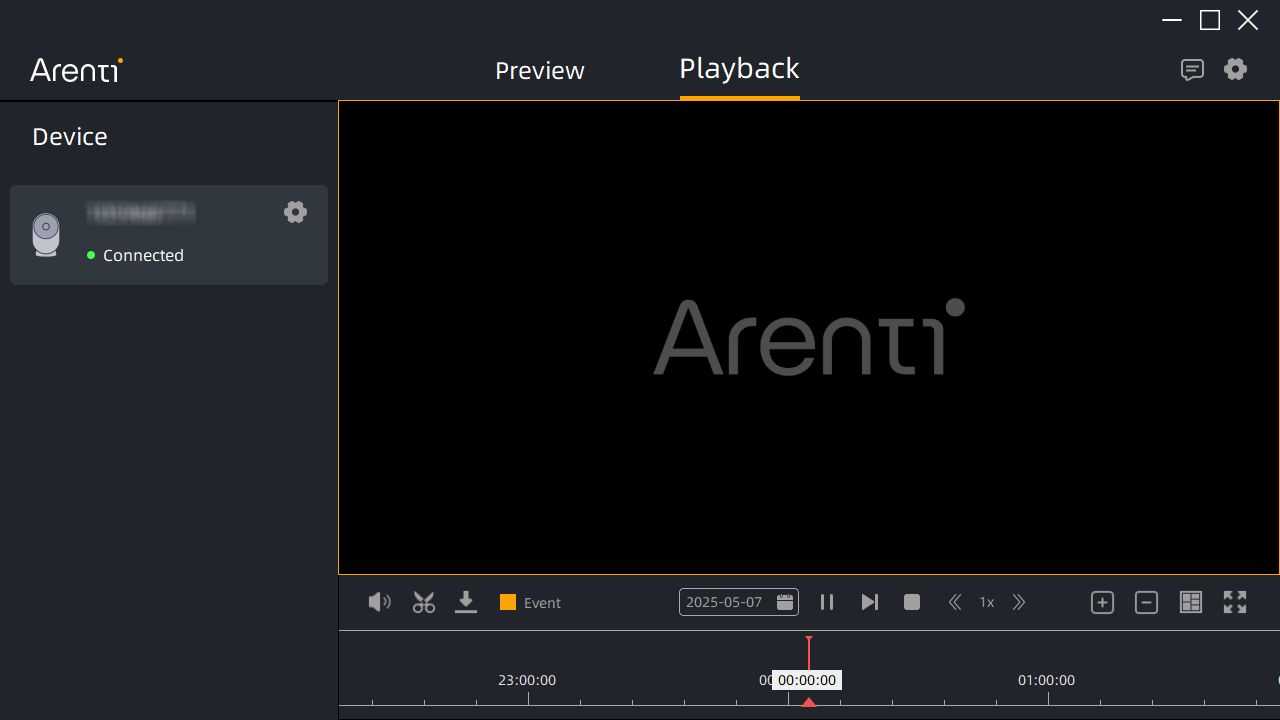Screen dimensions: 1280x720
Task: Select the connected camera device
Action: pos(169,235)
